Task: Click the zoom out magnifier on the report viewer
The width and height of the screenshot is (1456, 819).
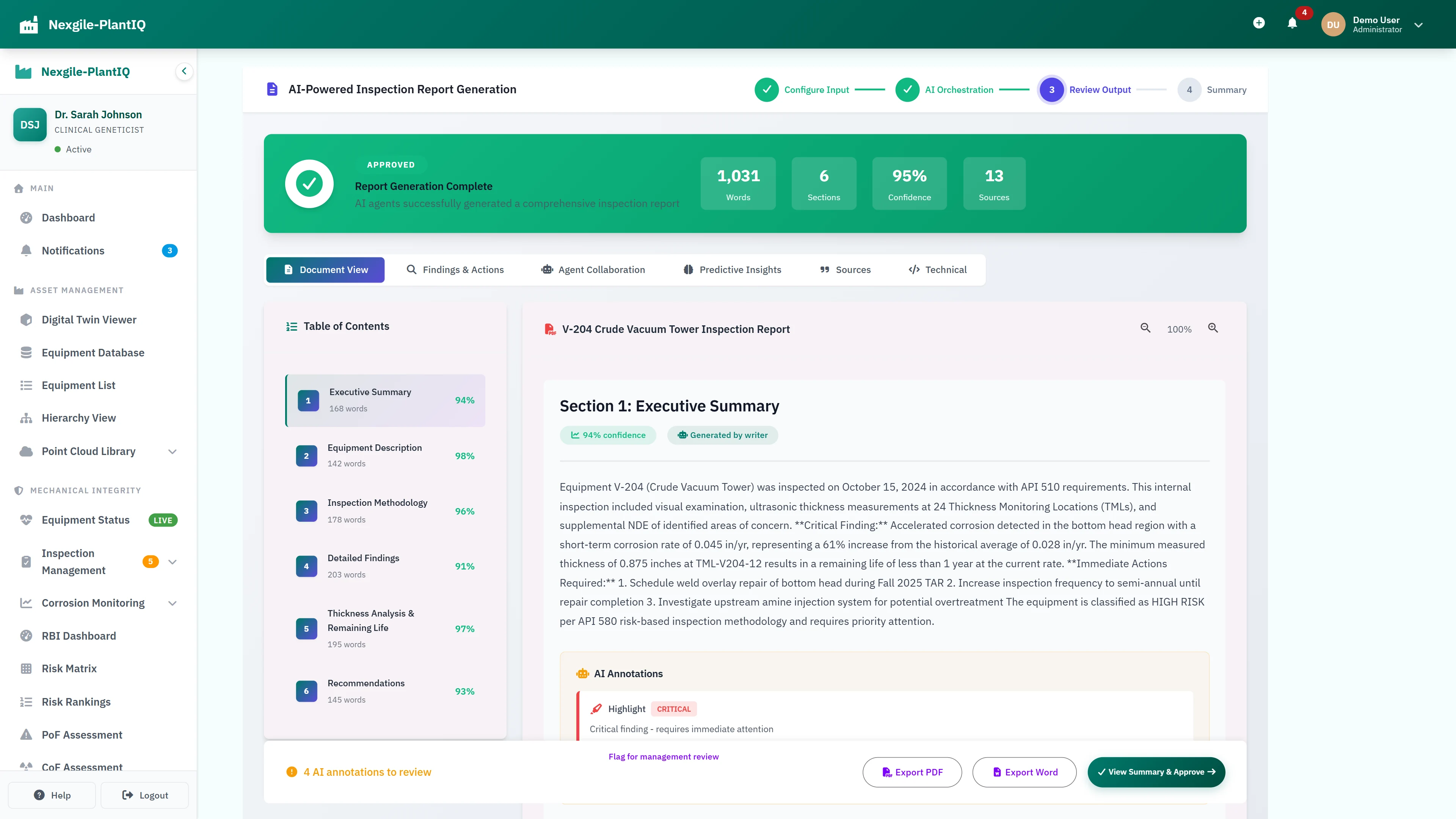Action: coord(1146,328)
